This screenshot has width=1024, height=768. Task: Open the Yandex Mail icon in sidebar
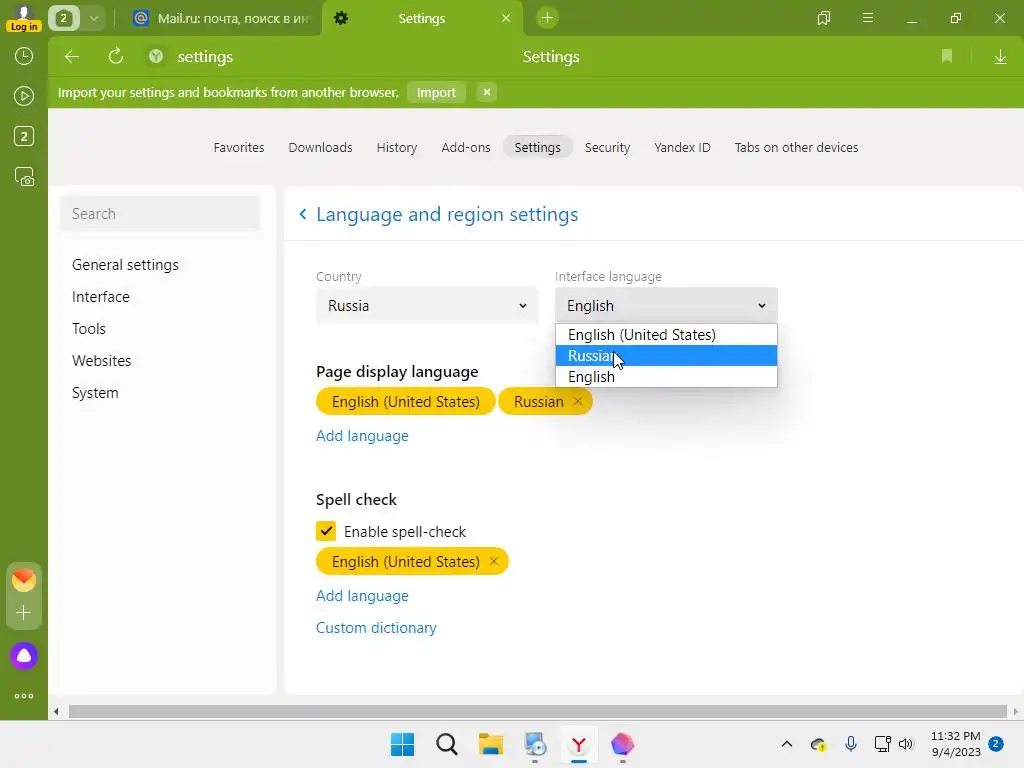tap(24, 580)
